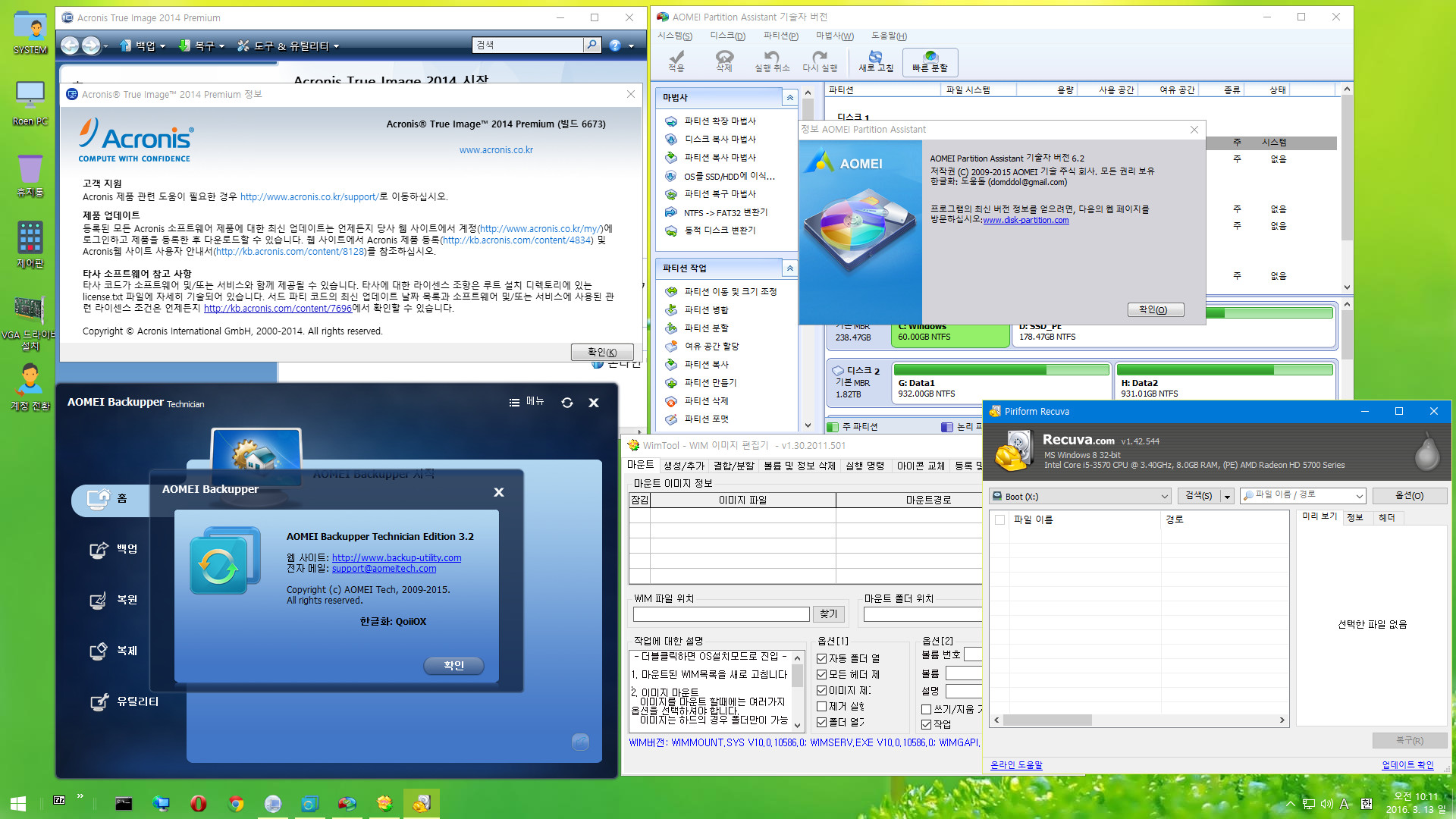Expand the 복구 dropdown in Acronis toolbar

click(221, 47)
